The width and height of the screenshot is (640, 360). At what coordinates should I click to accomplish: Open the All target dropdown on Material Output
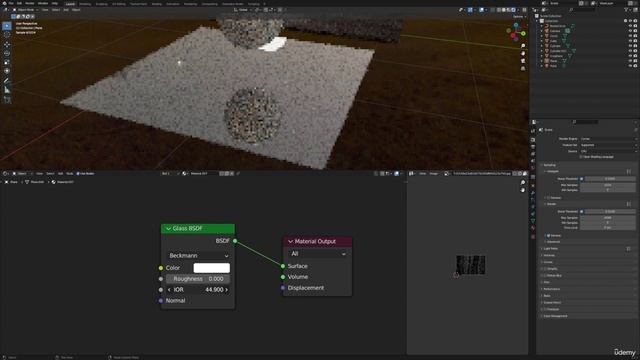coord(318,254)
